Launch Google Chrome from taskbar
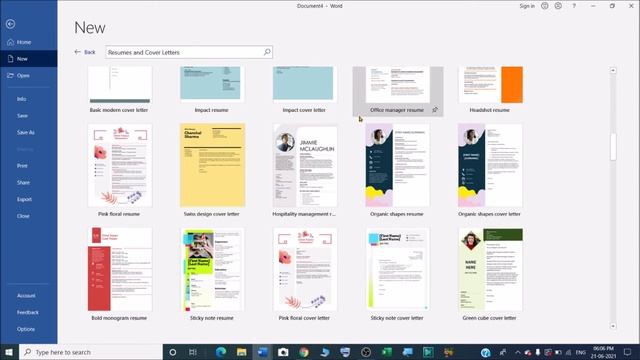640x360 pixels. click(304, 352)
